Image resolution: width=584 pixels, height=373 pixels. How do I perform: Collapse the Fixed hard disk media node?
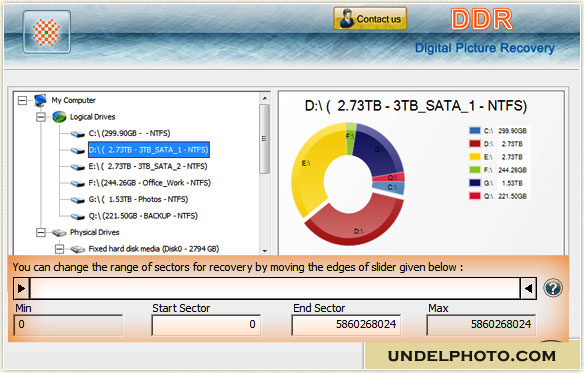(60, 249)
